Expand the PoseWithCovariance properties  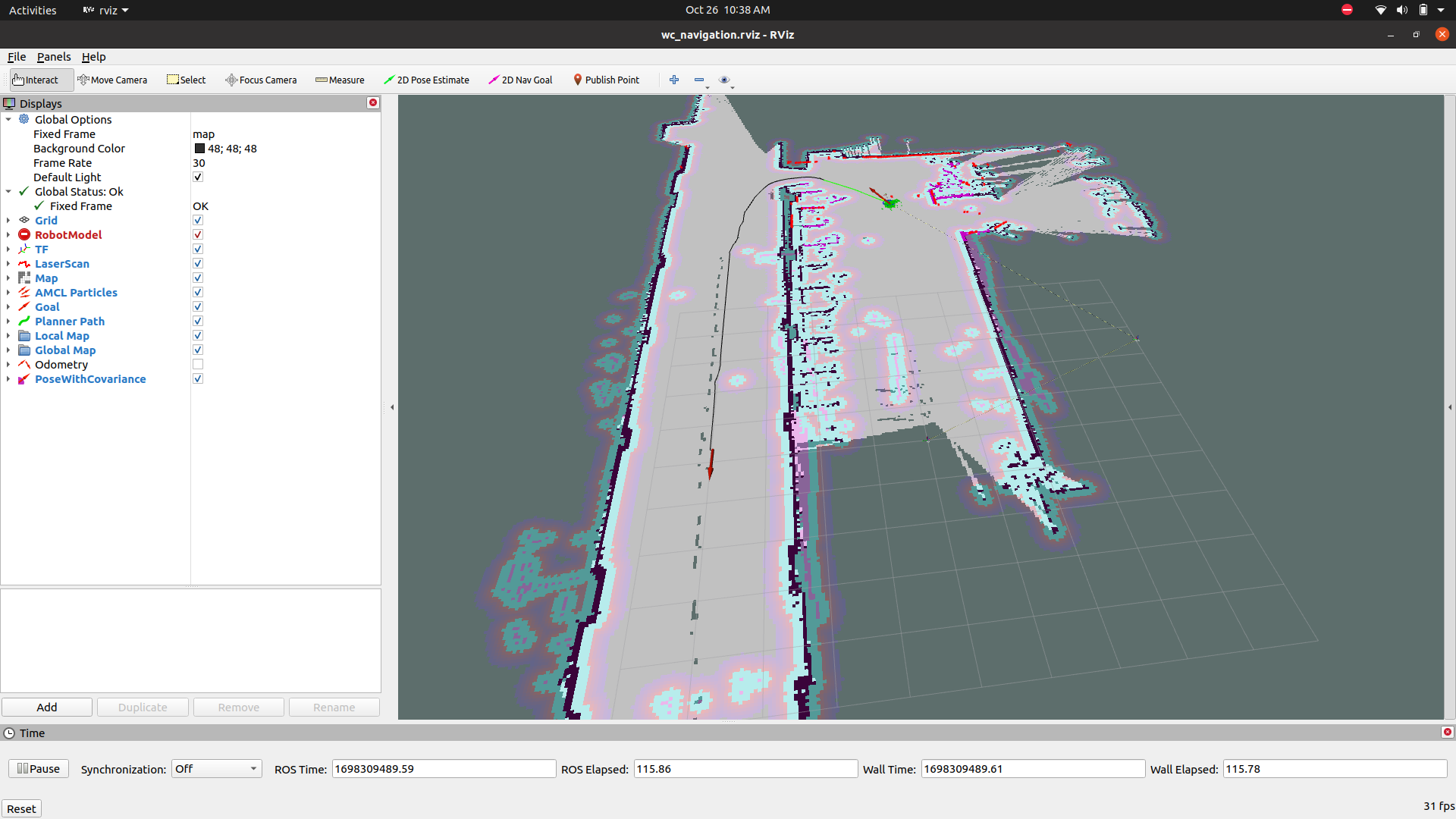click(8, 378)
